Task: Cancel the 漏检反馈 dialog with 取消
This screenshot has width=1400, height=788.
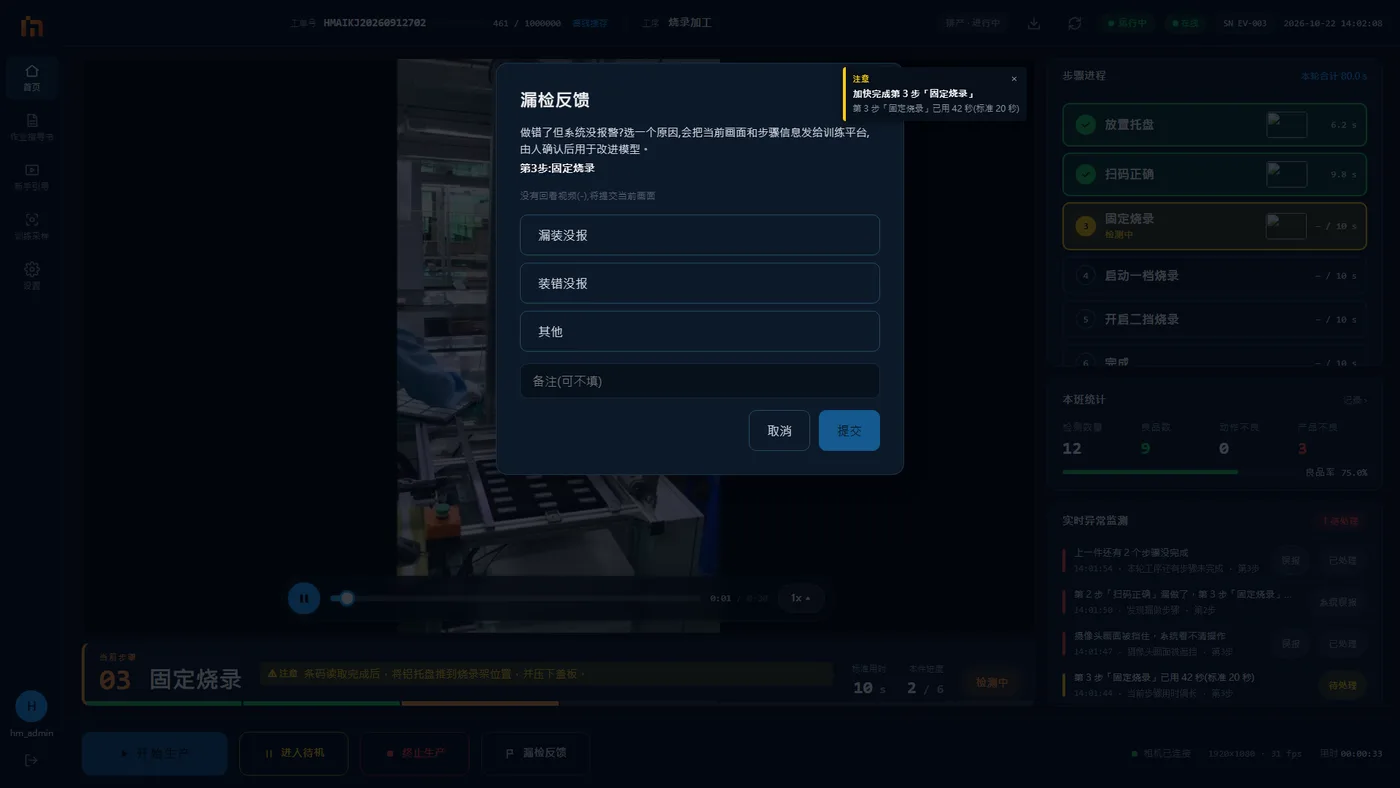Action: coord(779,431)
